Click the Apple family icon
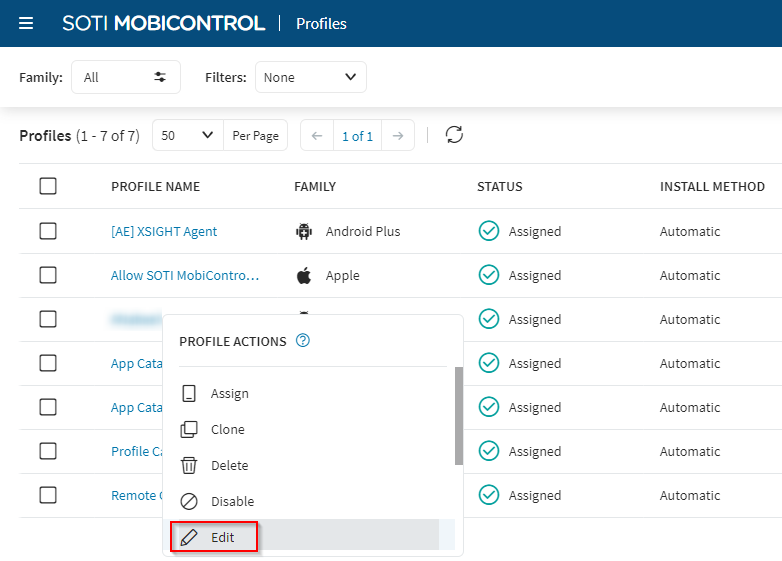This screenshot has height=561, width=782. click(x=304, y=275)
